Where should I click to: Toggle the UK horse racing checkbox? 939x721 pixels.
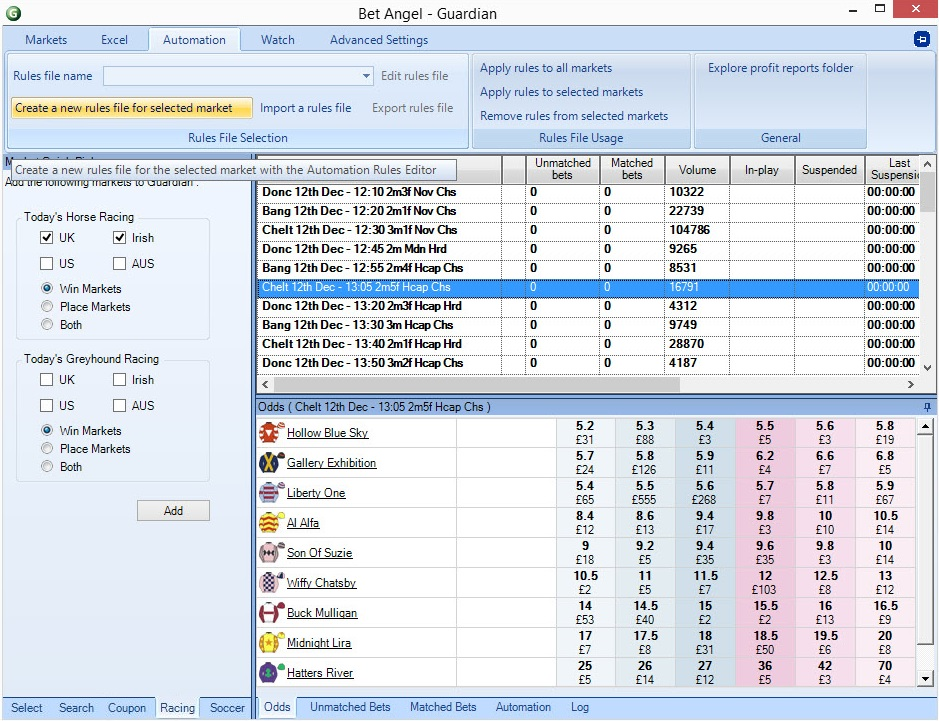(x=46, y=238)
